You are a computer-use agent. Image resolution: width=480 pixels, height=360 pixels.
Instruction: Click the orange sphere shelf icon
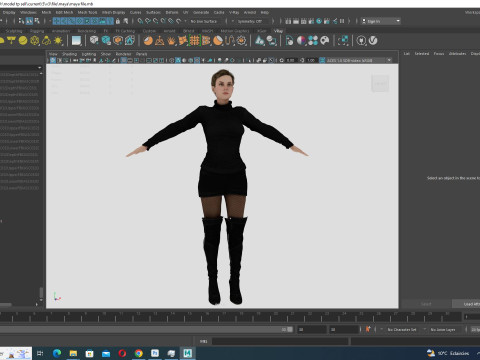click(148, 41)
